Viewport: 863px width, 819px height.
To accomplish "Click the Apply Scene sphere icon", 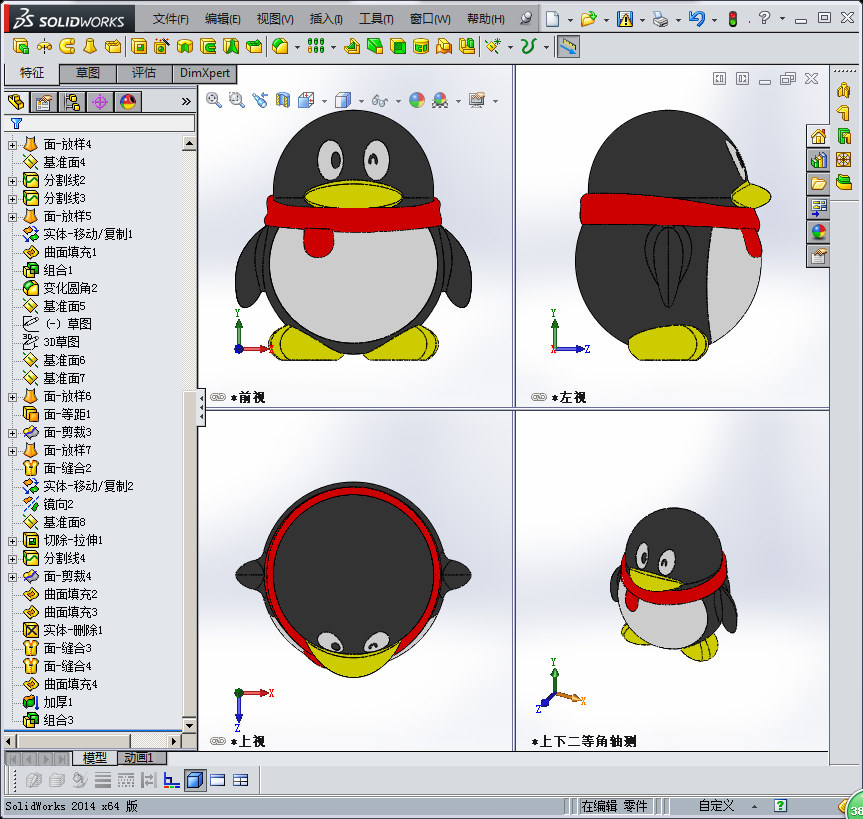I will (439, 100).
